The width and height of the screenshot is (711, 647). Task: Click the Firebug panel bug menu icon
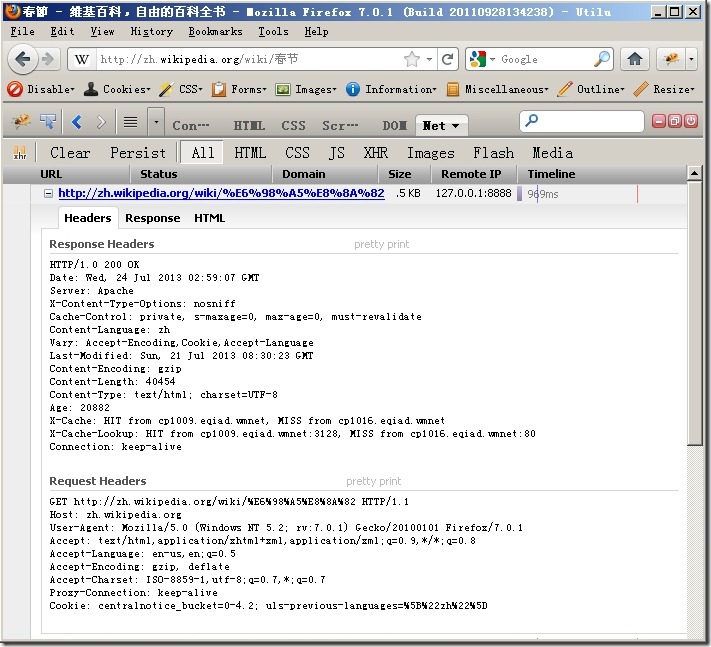(21, 122)
